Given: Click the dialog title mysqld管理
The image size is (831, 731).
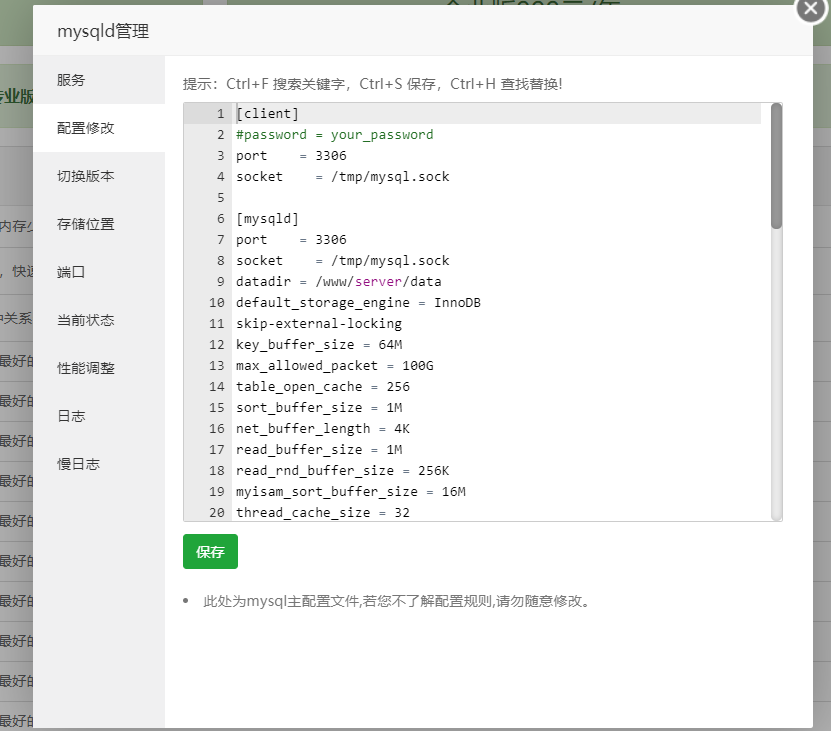Looking at the screenshot, I should coord(103,31).
